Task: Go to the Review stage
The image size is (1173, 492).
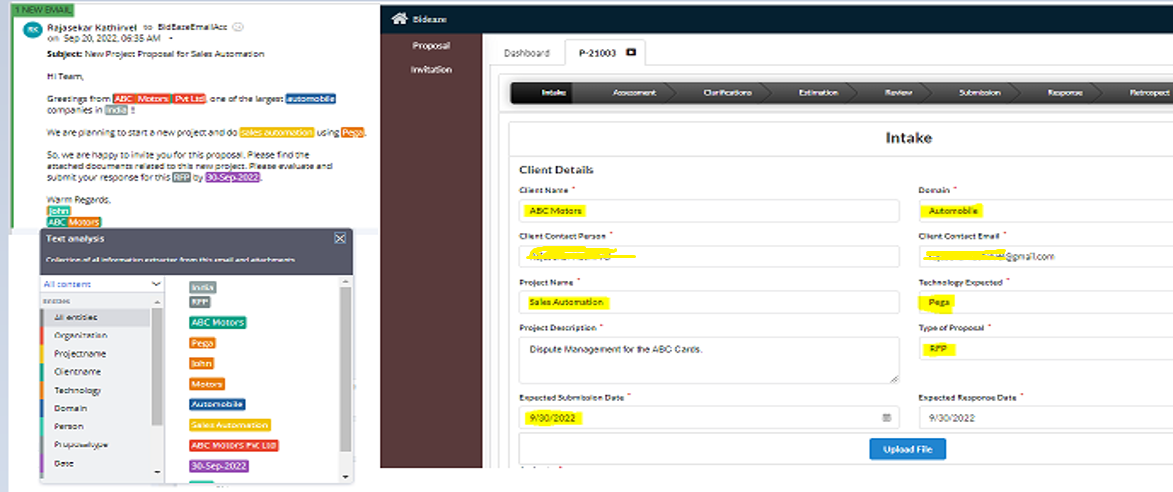Action: coord(898,93)
